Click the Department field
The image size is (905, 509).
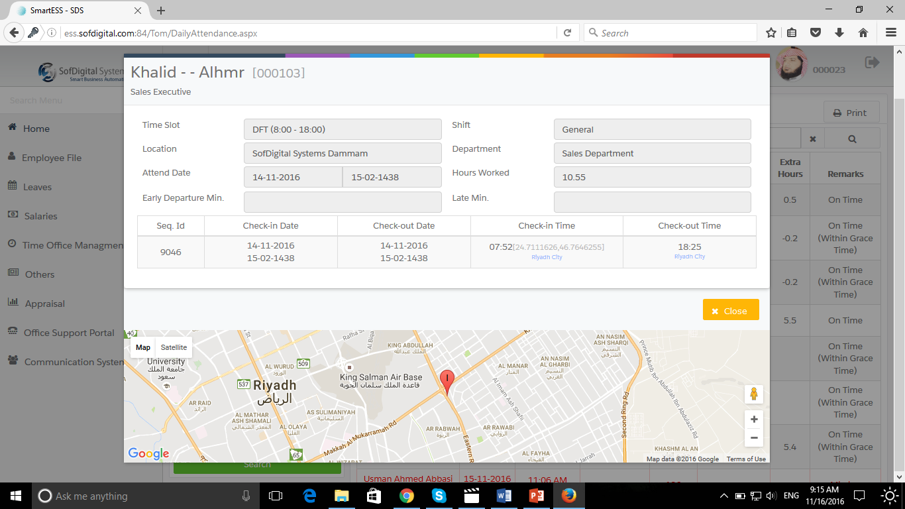(x=652, y=153)
